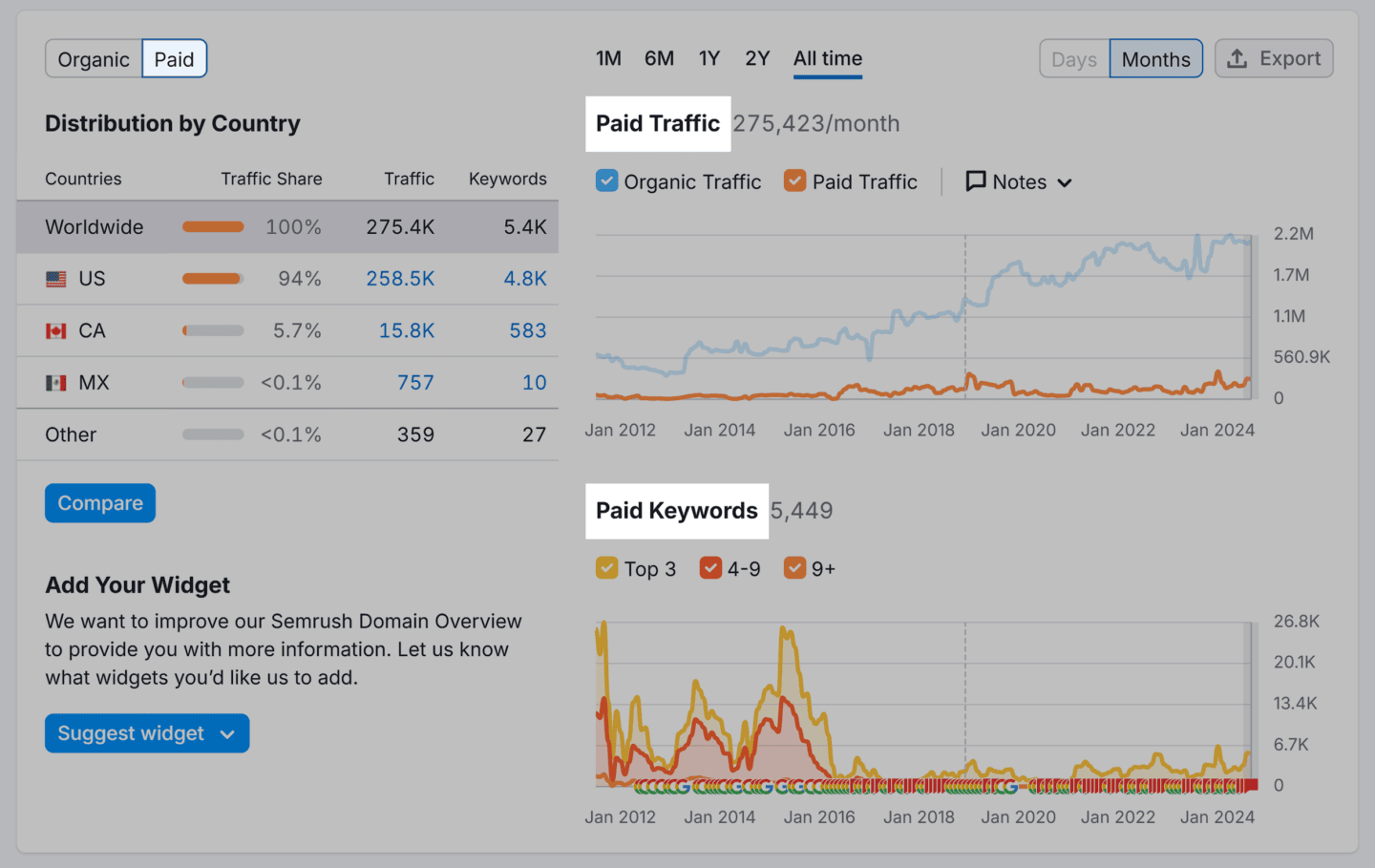The width and height of the screenshot is (1375, 868).
Task: Open the 258.5K US traffic link
Action: pos(400,278)
